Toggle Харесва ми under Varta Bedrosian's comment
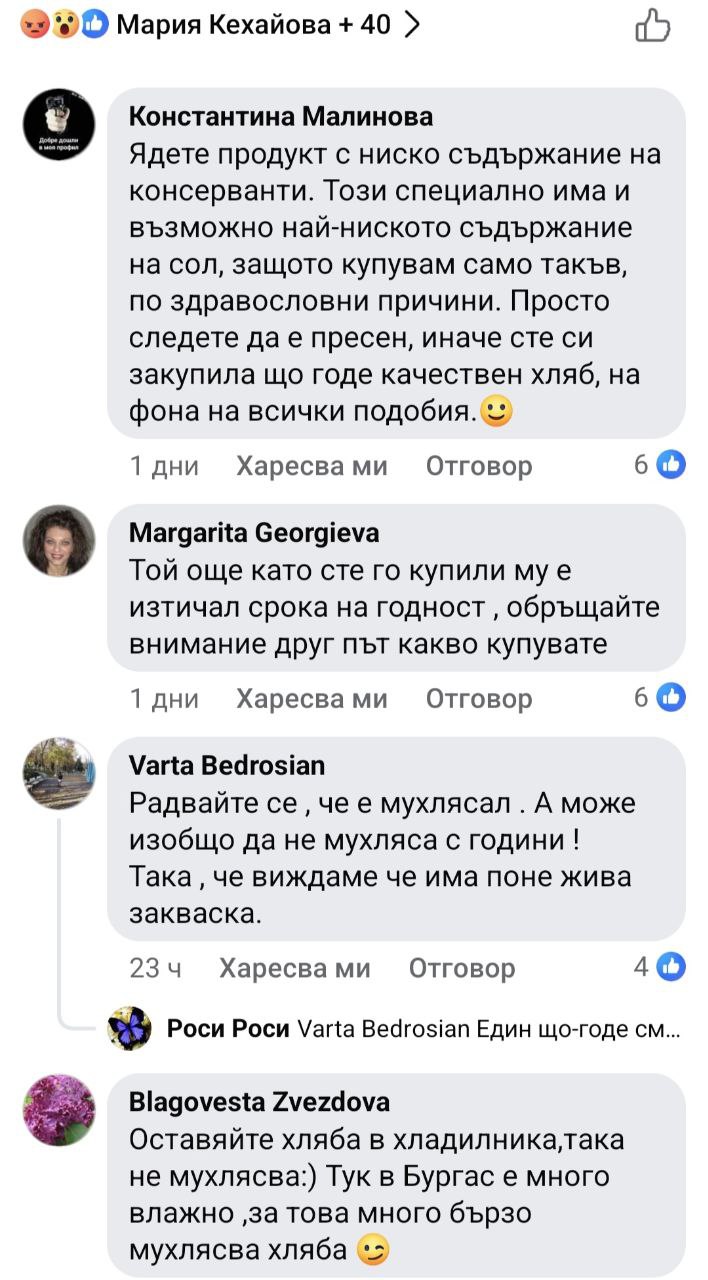The image size is (708, 1280). pyautogui.click(x=295, y=968)
